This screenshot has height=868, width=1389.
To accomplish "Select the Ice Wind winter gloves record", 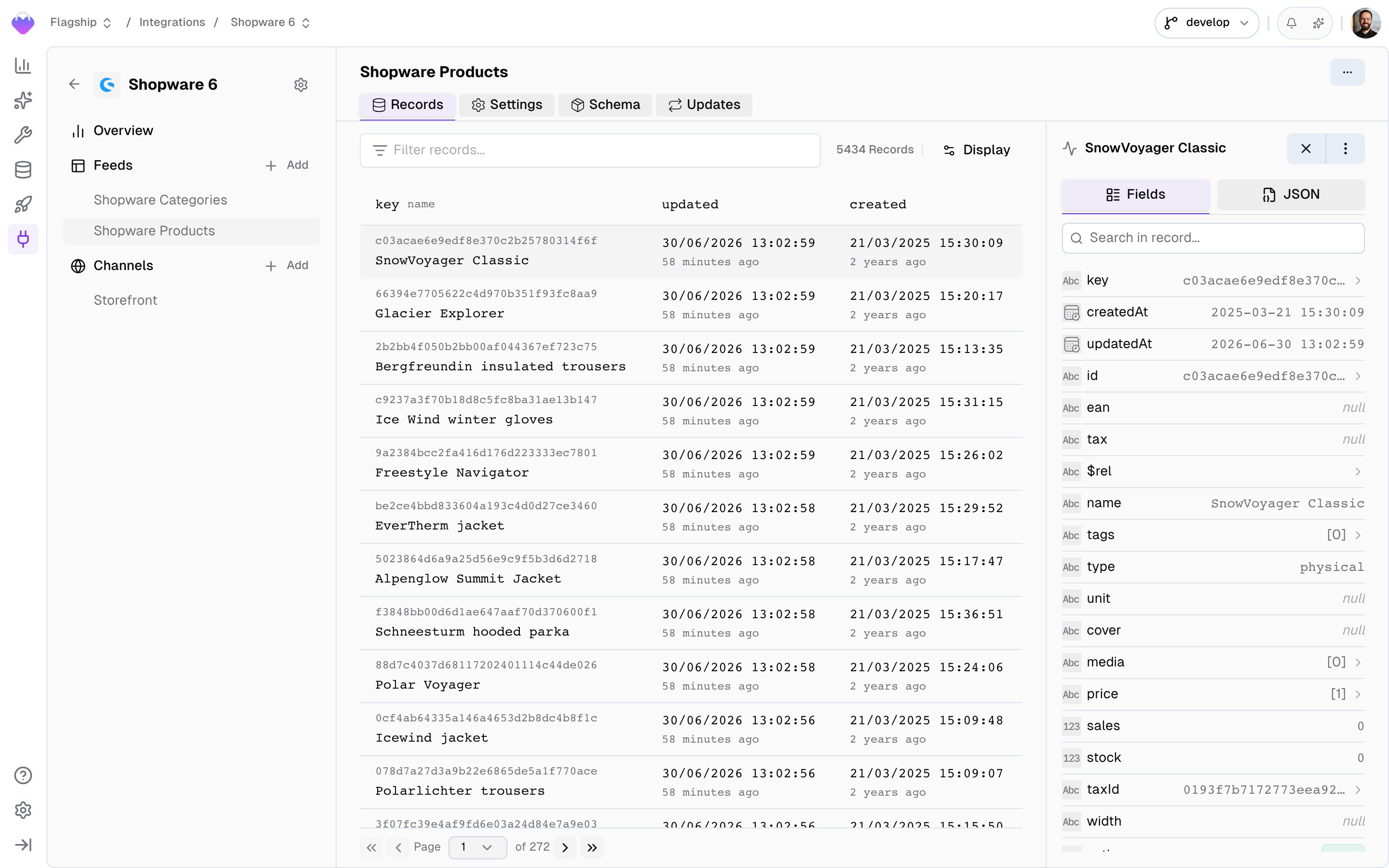I will point(691,411).
